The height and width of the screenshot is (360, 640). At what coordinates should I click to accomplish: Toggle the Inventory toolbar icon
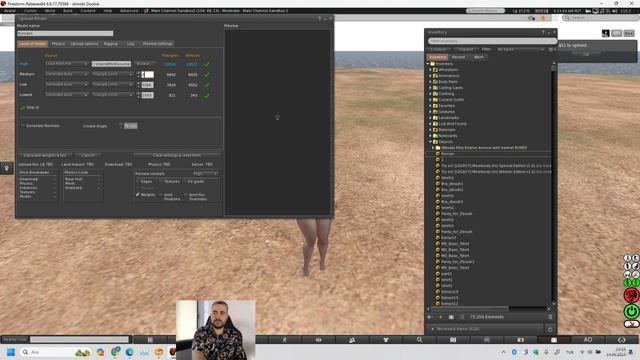point(554,340)
